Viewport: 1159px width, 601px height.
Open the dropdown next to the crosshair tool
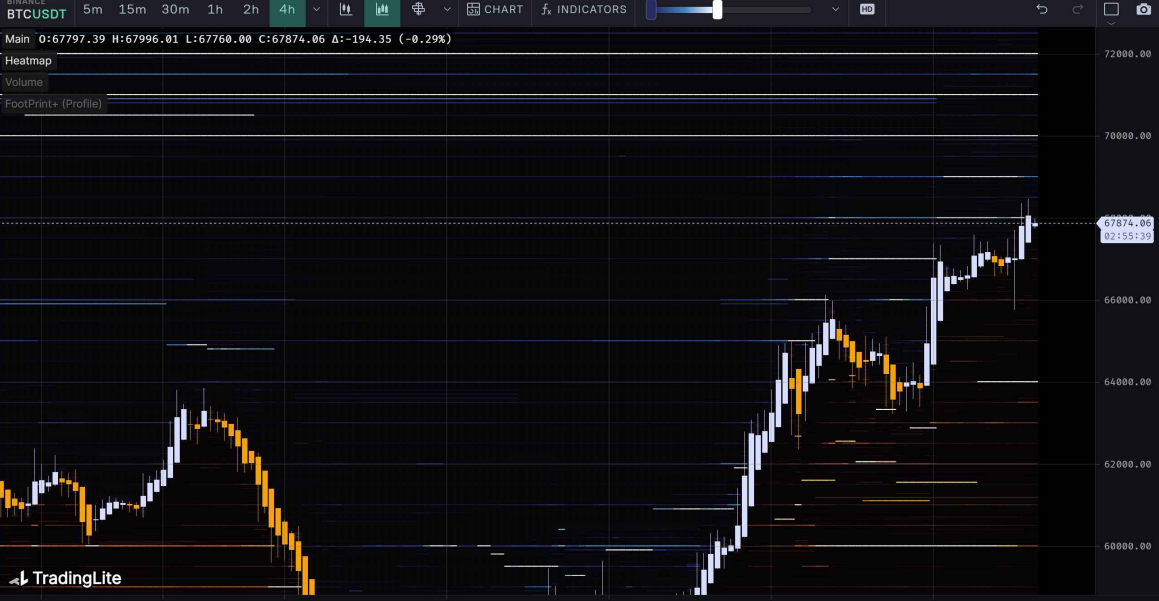click(446, 10)
